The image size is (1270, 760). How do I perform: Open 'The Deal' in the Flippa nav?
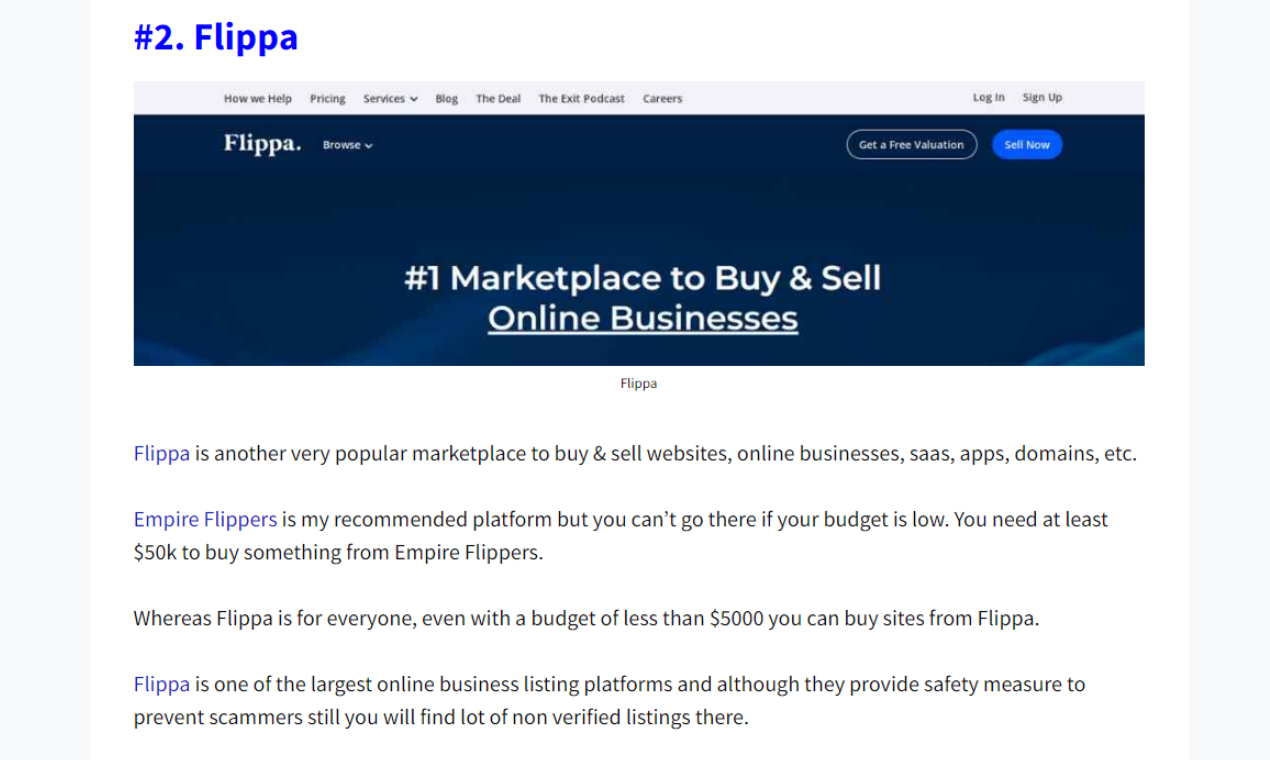498,99
